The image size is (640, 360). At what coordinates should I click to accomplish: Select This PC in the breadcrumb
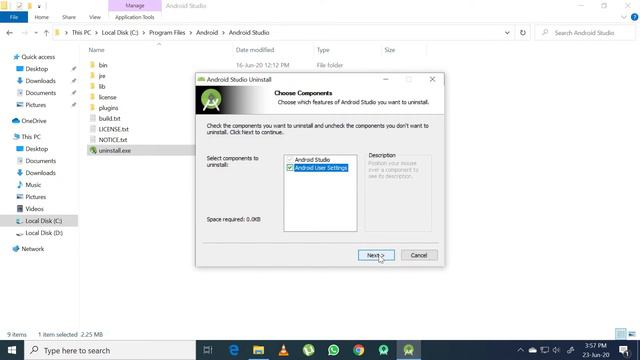coord(81,33)
